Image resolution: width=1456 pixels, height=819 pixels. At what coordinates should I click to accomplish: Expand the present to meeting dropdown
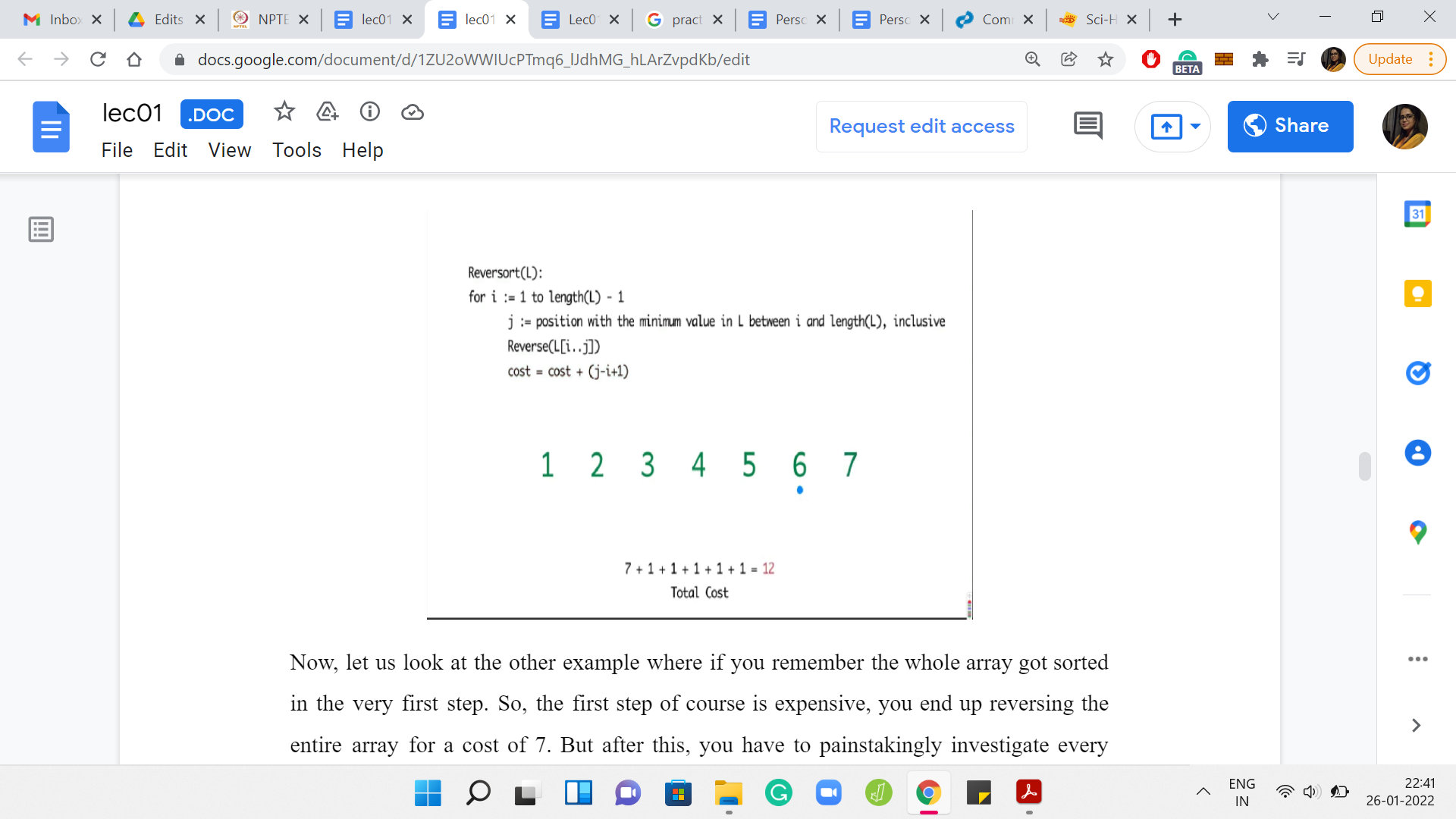[1196, 126]
